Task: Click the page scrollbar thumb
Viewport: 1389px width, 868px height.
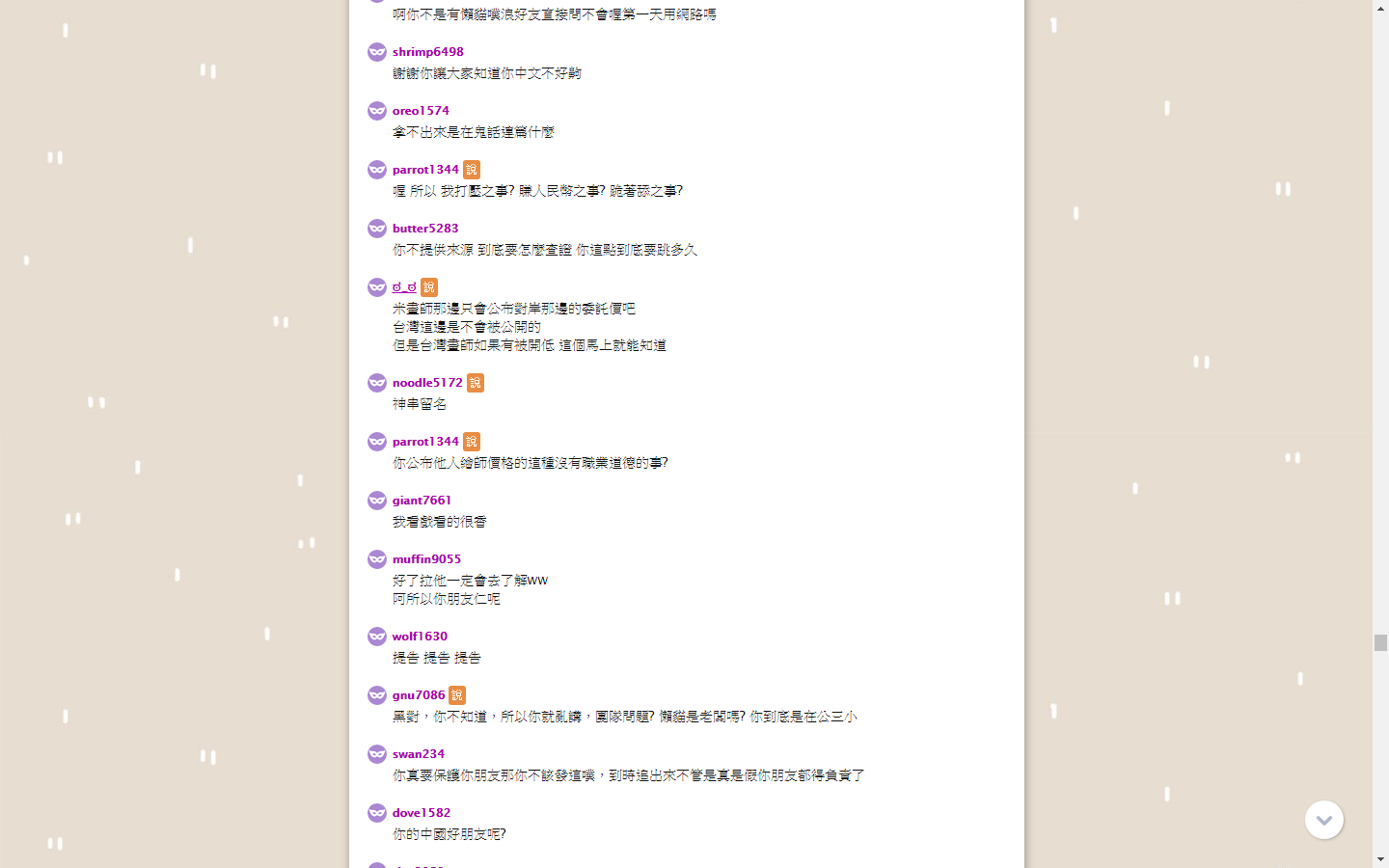Action: pyautogui.click(x=1380, y=643)
